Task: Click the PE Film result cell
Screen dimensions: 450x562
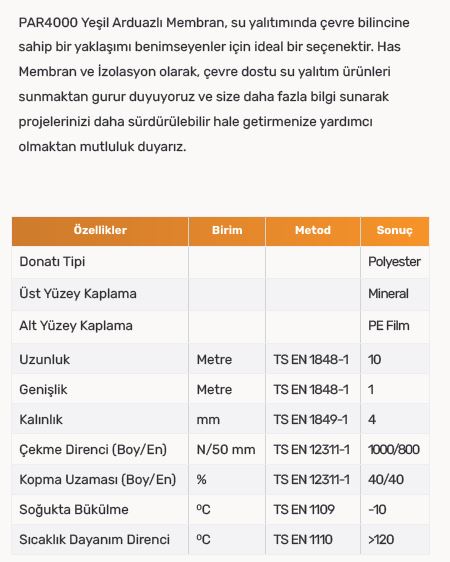Action: (x=389, y=325)
